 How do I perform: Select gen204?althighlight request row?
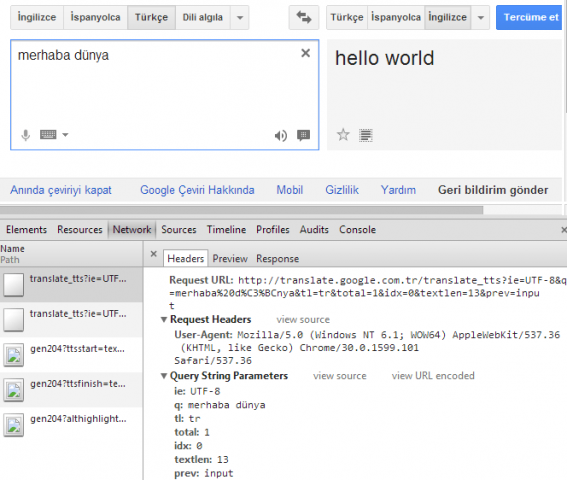pos(71,425)
